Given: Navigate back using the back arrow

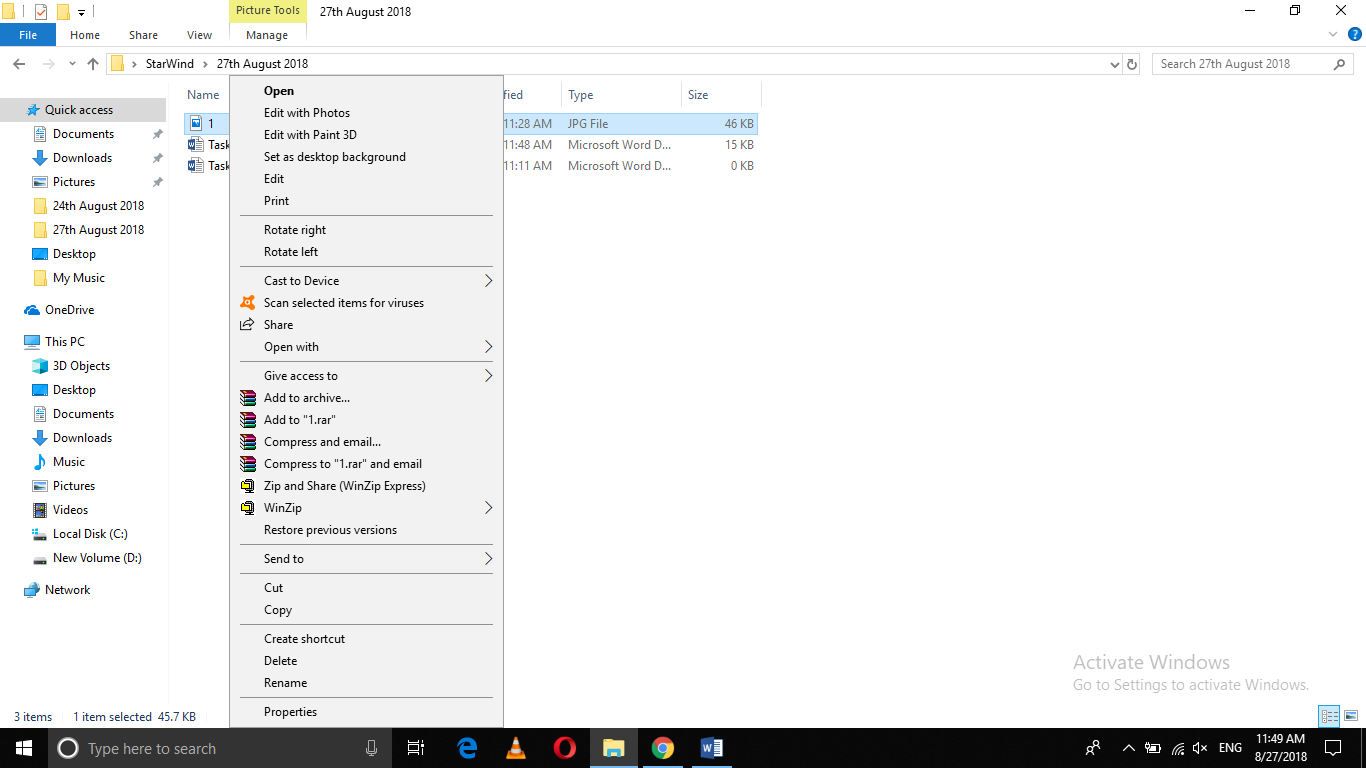Looking at the screenshot, I should click(18, 63).
